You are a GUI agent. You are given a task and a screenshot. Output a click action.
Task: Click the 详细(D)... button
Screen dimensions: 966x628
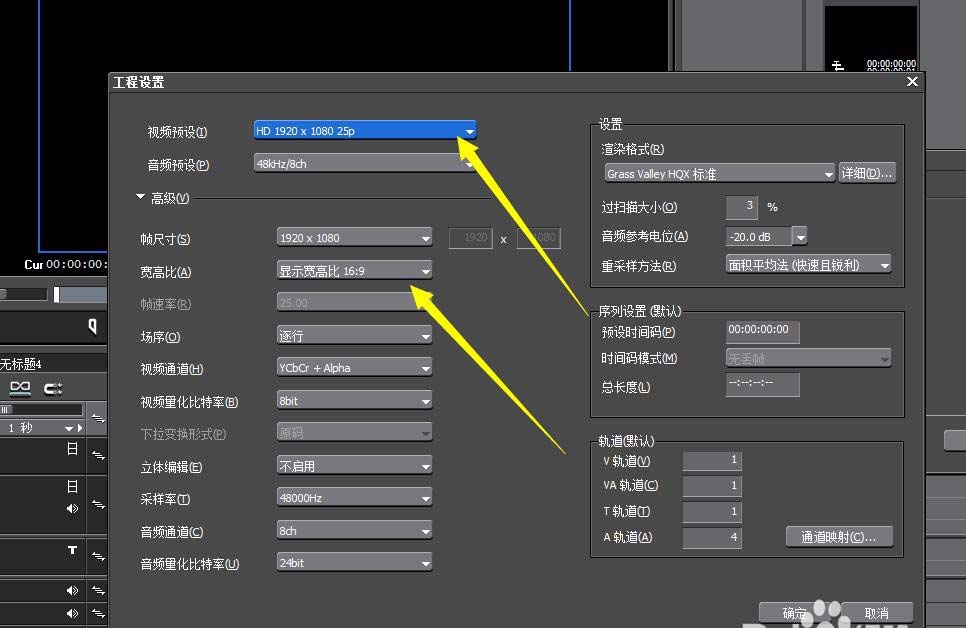pyautogui.click(x=867, y=173)
